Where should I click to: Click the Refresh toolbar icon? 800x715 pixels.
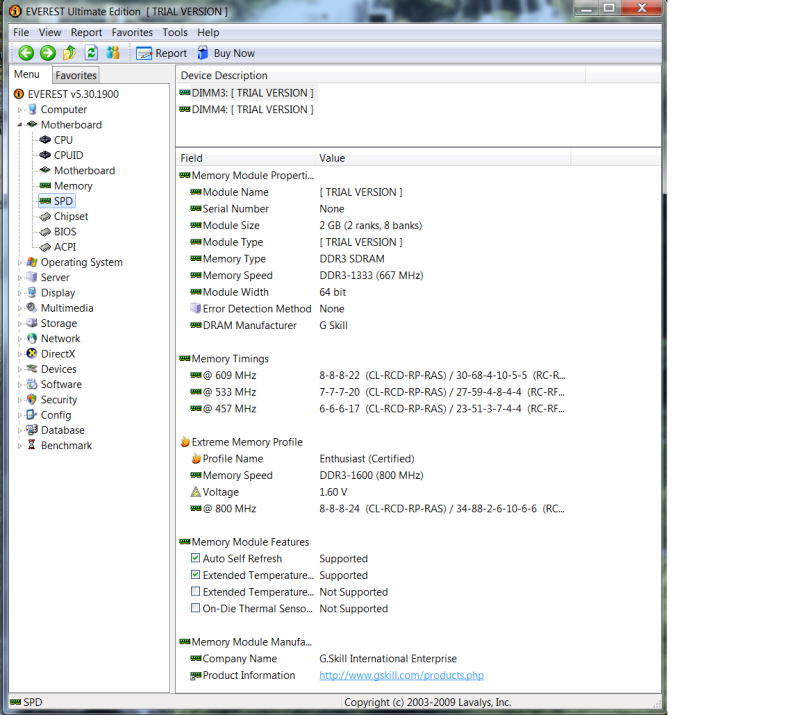coord(91,53)
